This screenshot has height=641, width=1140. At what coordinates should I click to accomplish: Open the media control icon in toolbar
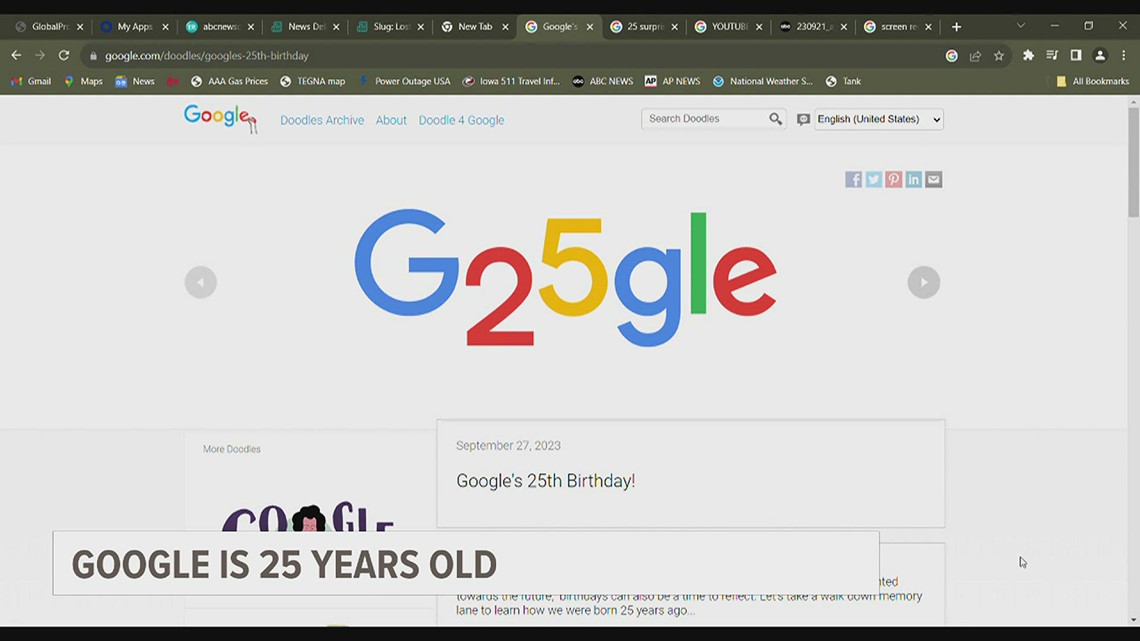[1052, 55]
